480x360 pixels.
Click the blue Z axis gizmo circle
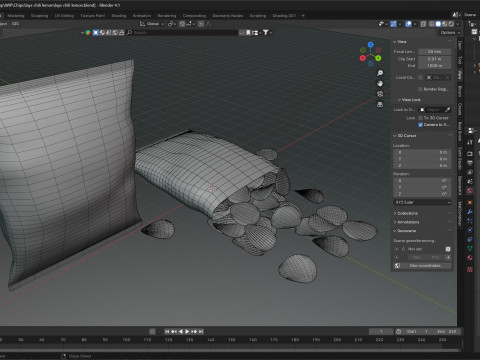[370, 44]
